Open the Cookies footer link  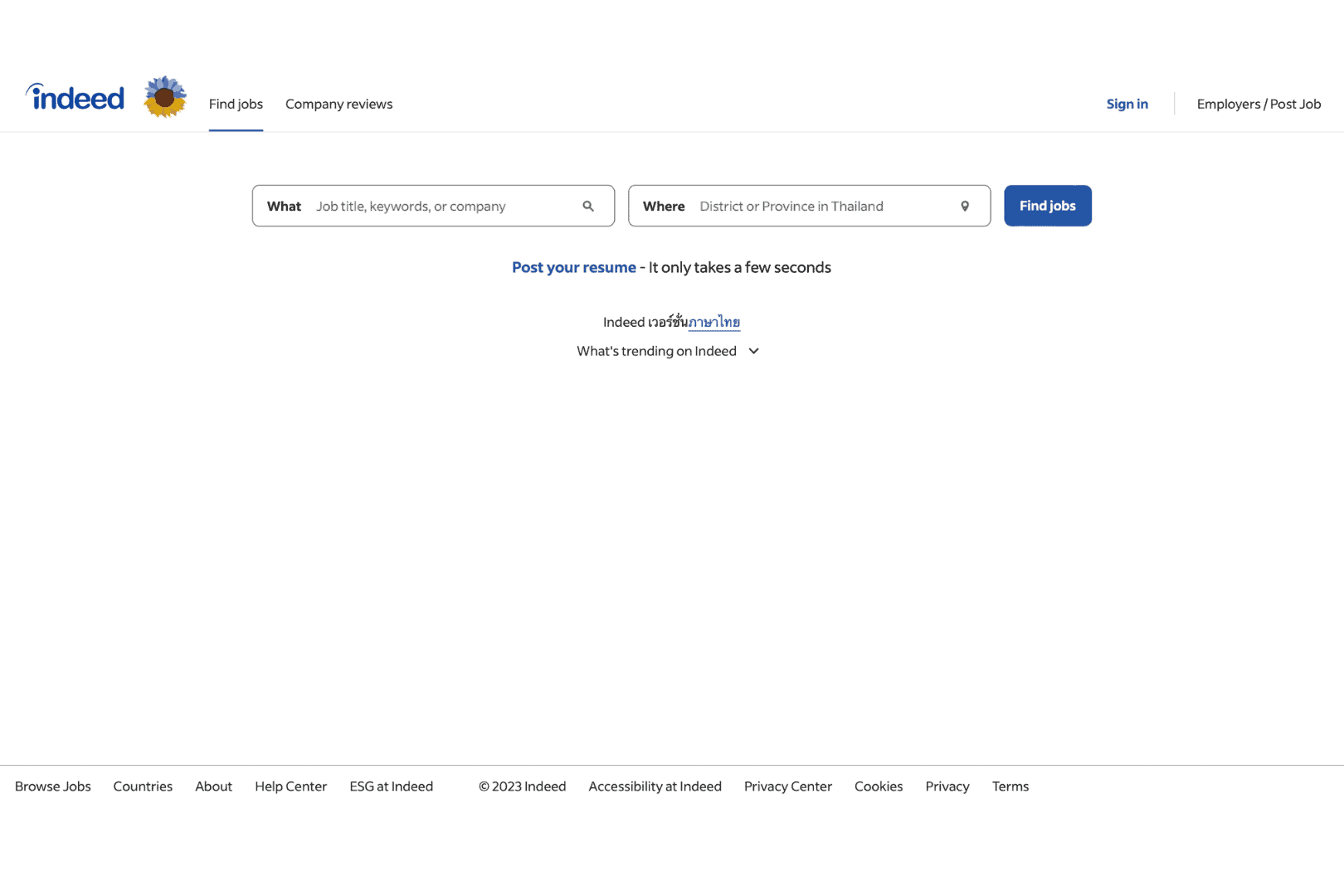pyautogui.click(x=879, y=786)
